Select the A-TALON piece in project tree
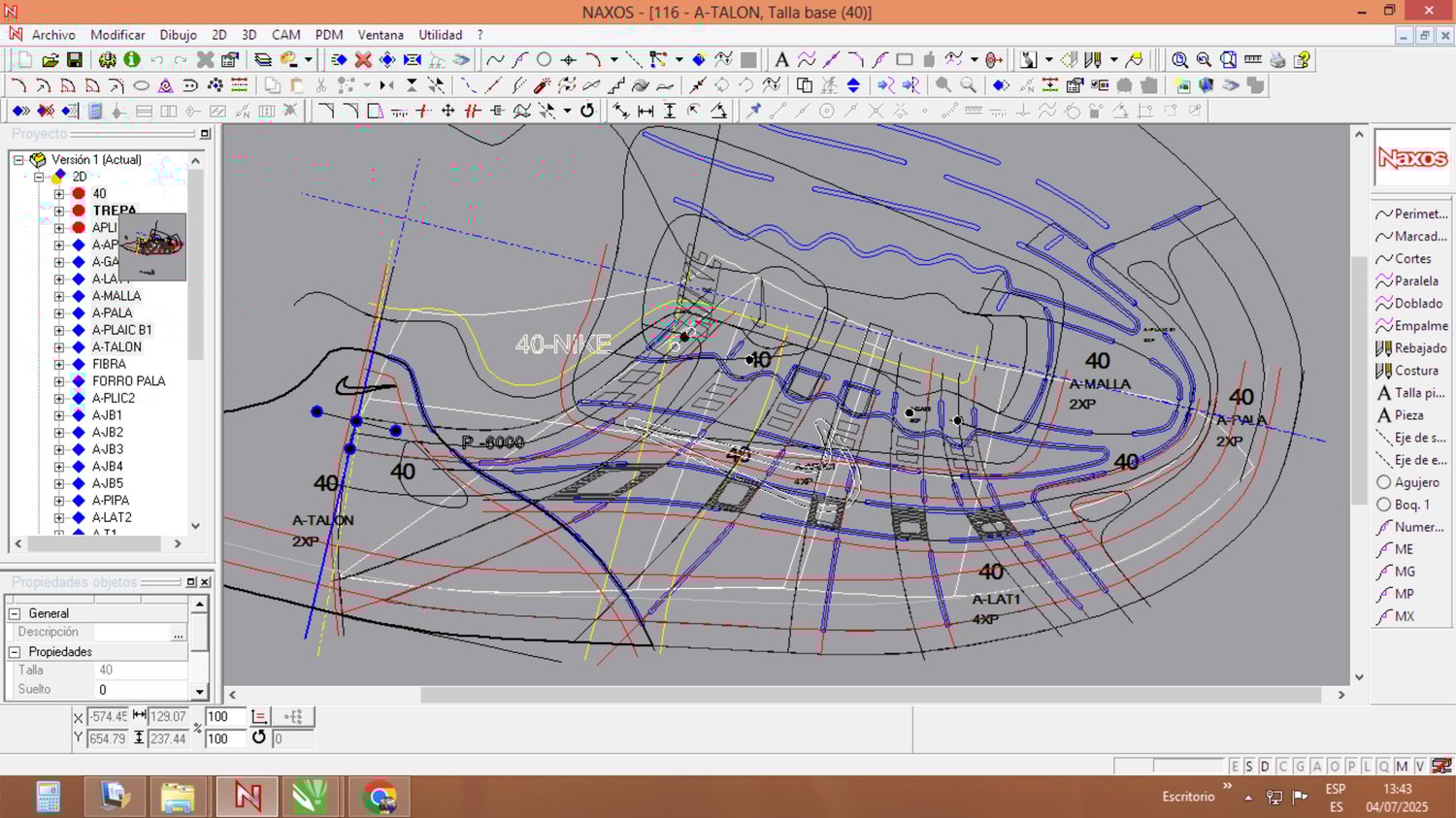 point(116,347)
